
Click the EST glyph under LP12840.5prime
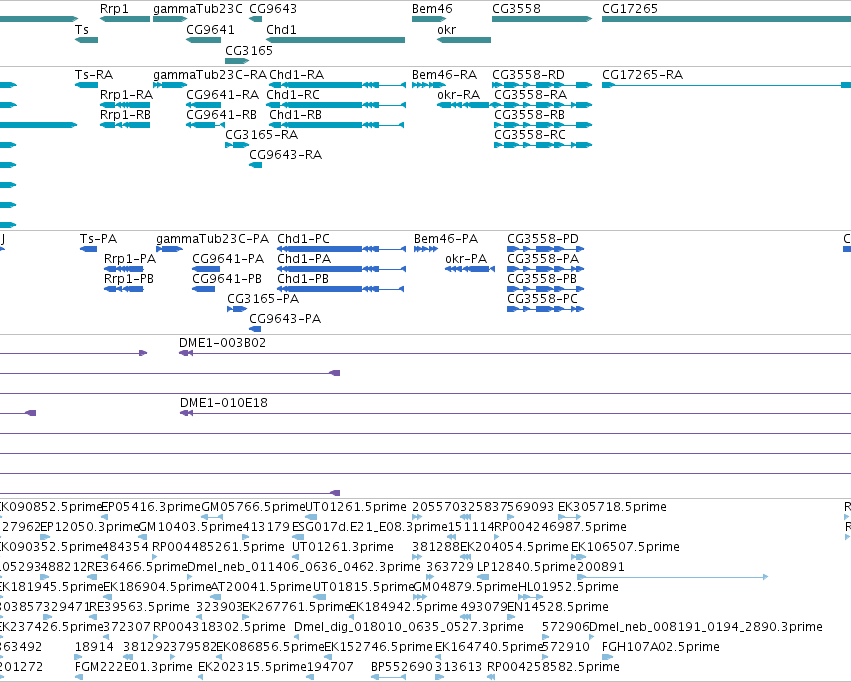point(483,577)
